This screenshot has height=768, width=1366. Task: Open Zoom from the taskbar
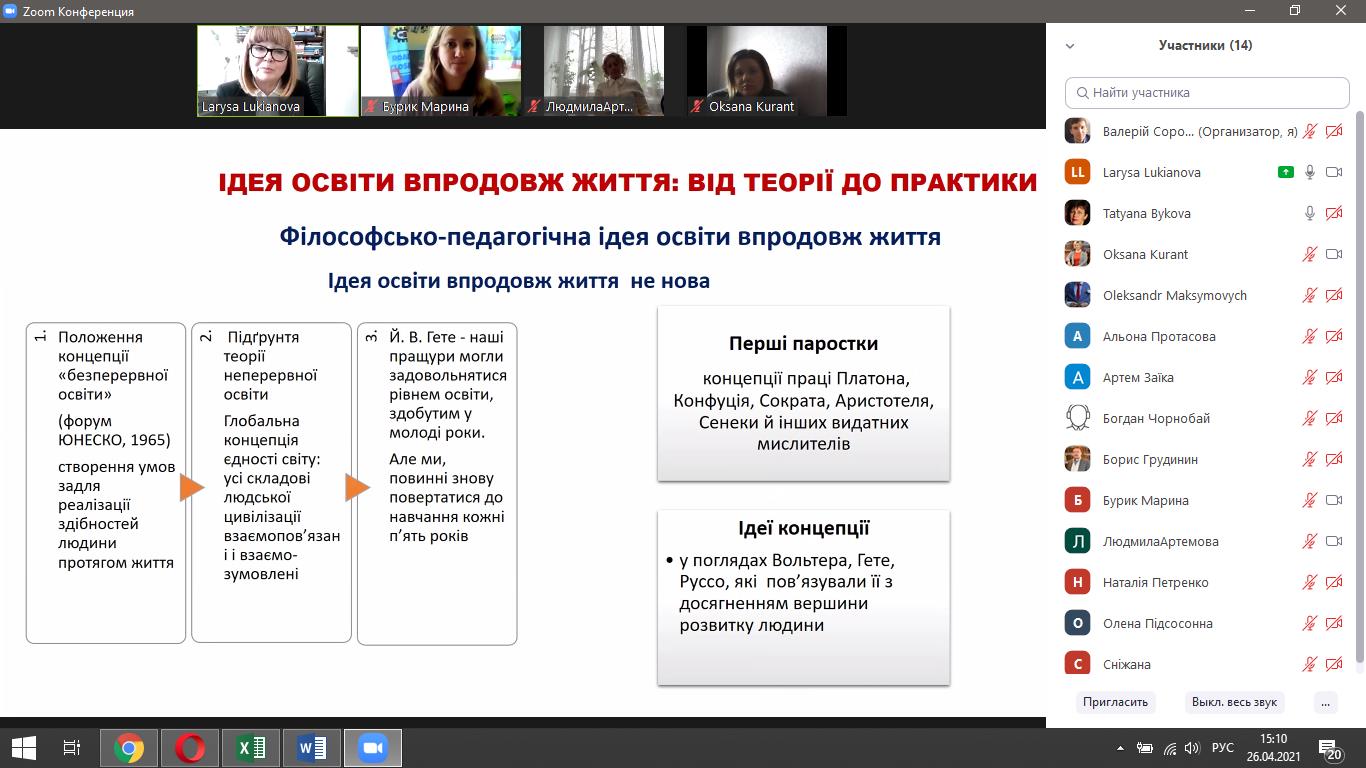pos(373,748)
